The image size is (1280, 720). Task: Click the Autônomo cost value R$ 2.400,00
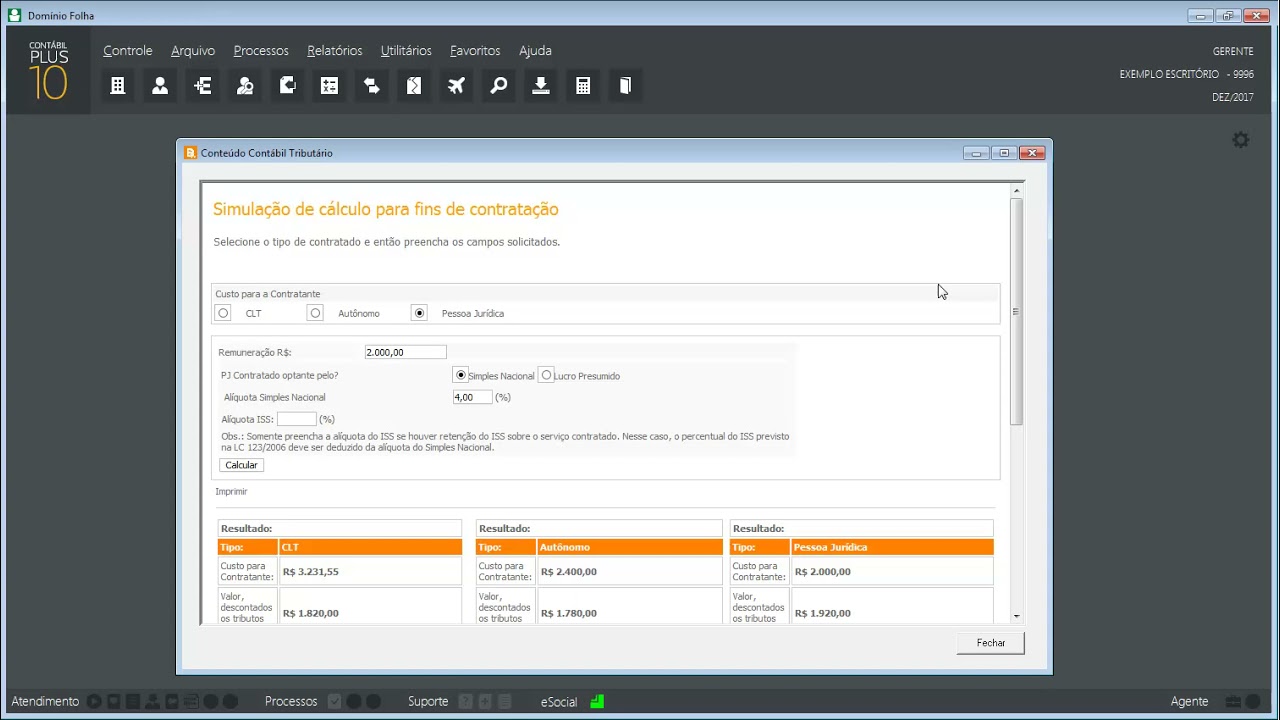coord(569,572)
